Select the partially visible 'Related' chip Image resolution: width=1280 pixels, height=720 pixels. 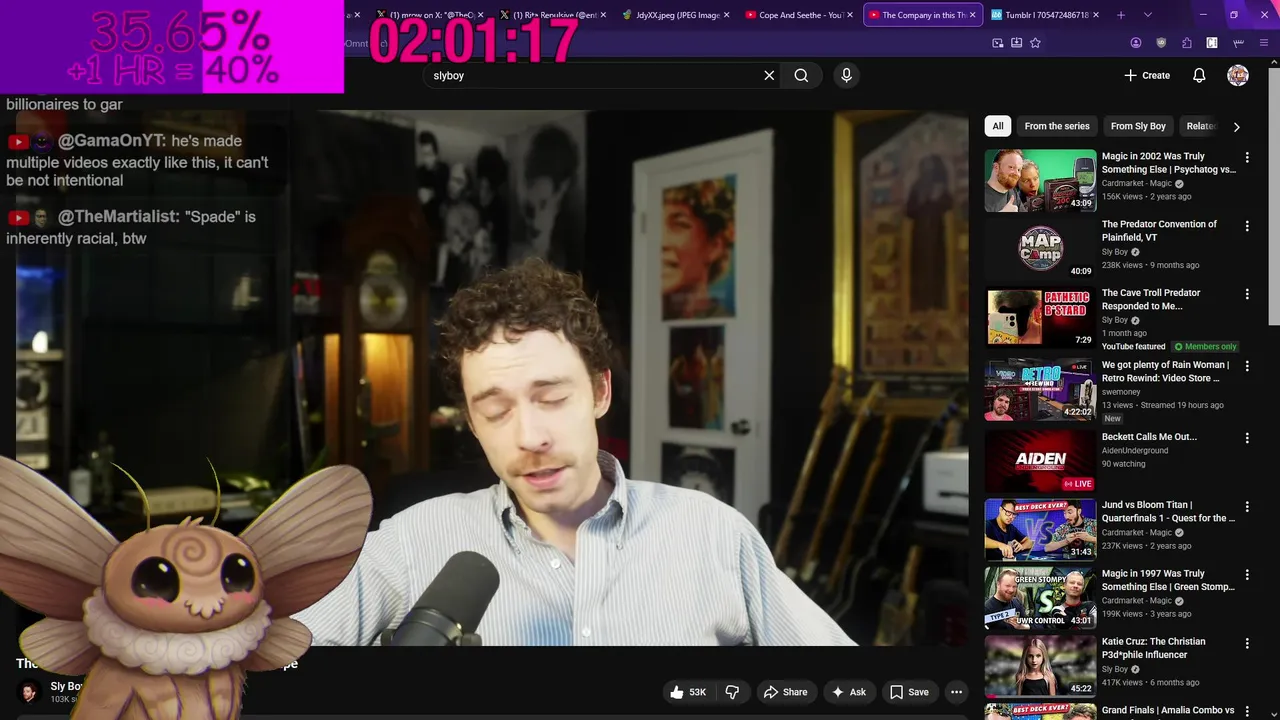tap(1200, 126)
